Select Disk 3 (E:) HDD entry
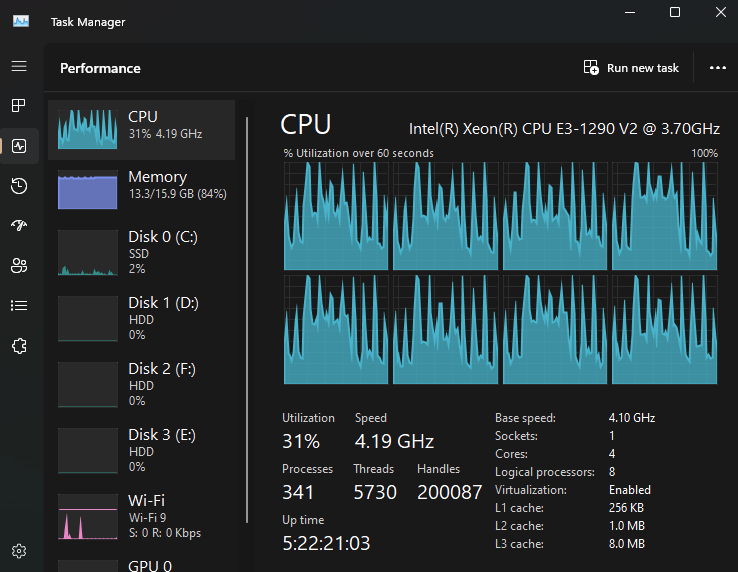 tap(141, 450)
